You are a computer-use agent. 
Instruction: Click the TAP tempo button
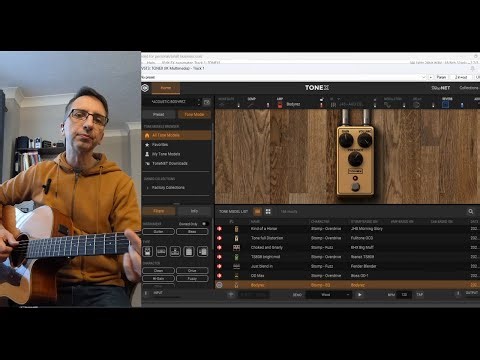pos(420,295)
